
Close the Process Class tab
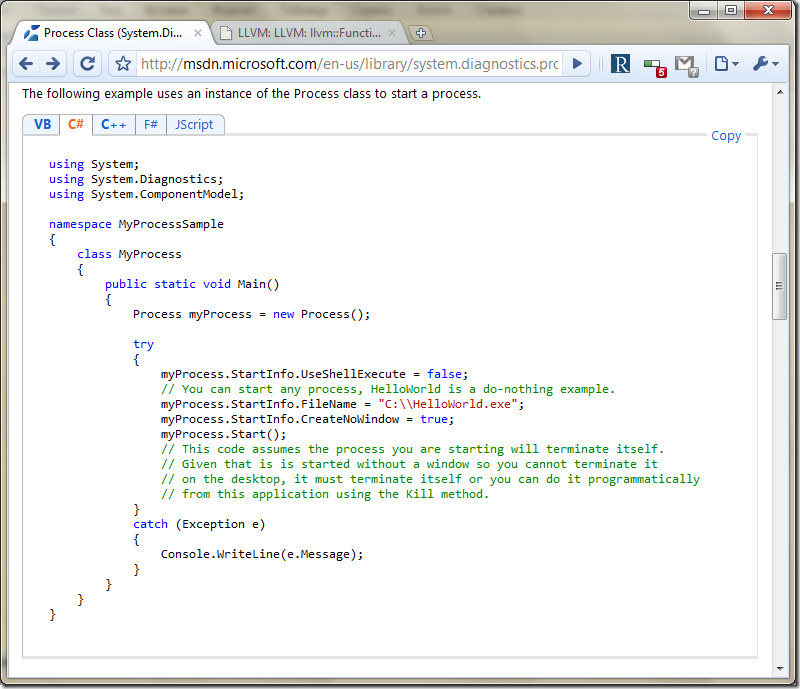[x=198, y=33]
